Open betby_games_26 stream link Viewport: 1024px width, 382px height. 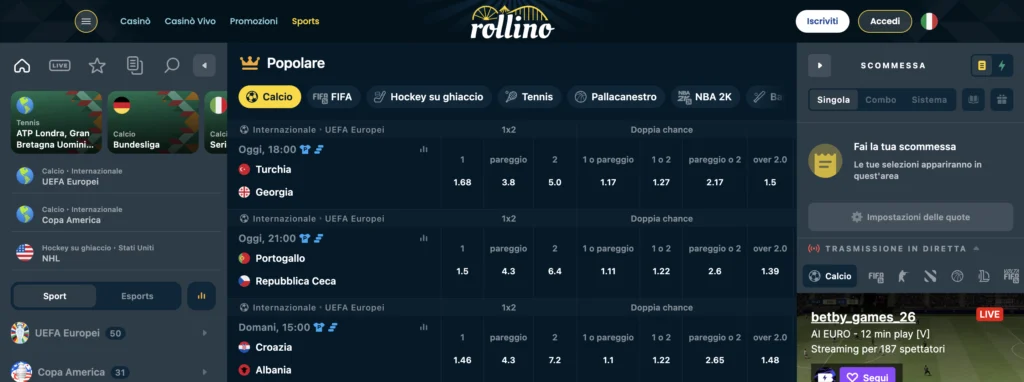pos(863,317)
